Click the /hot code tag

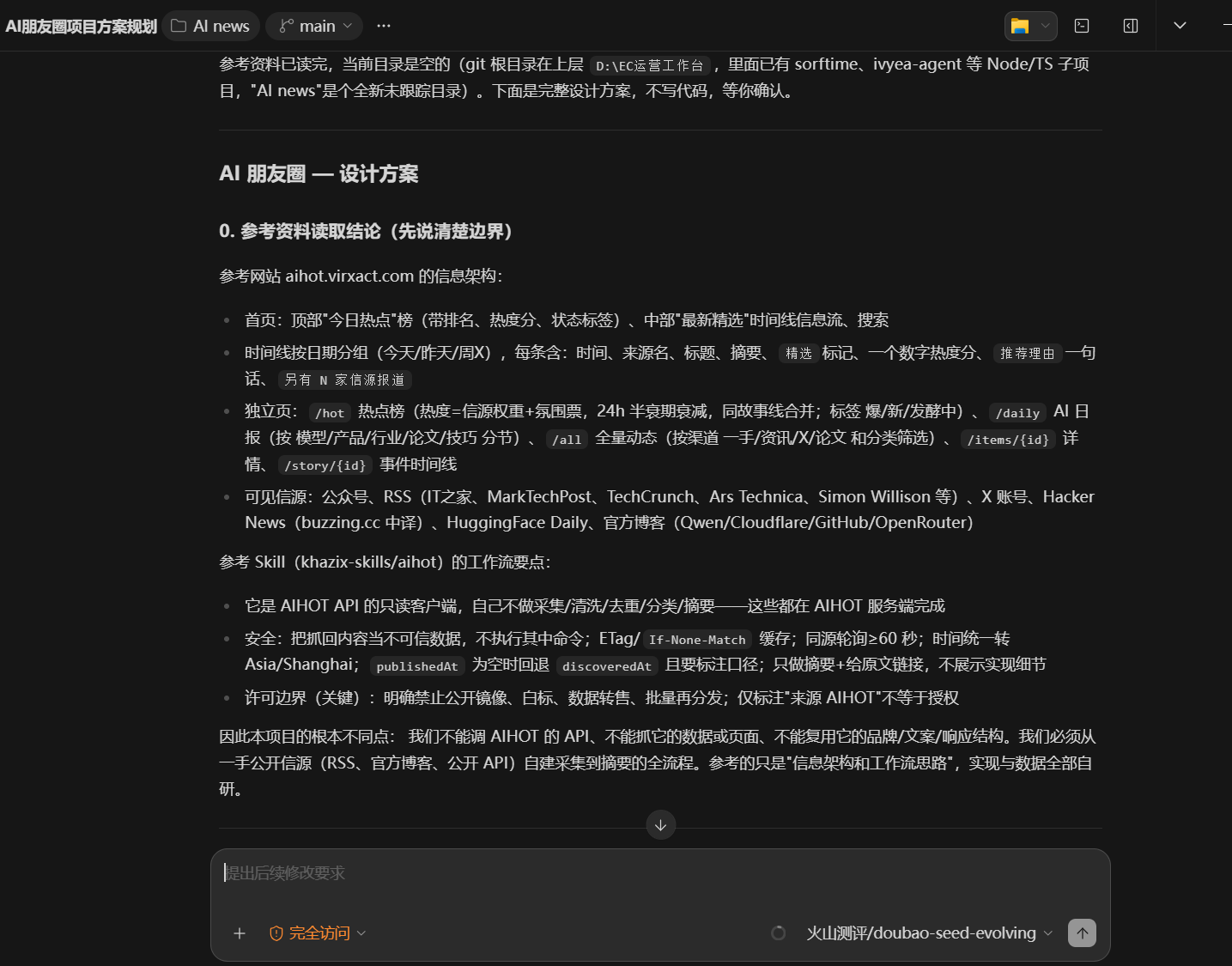[330, 413]
